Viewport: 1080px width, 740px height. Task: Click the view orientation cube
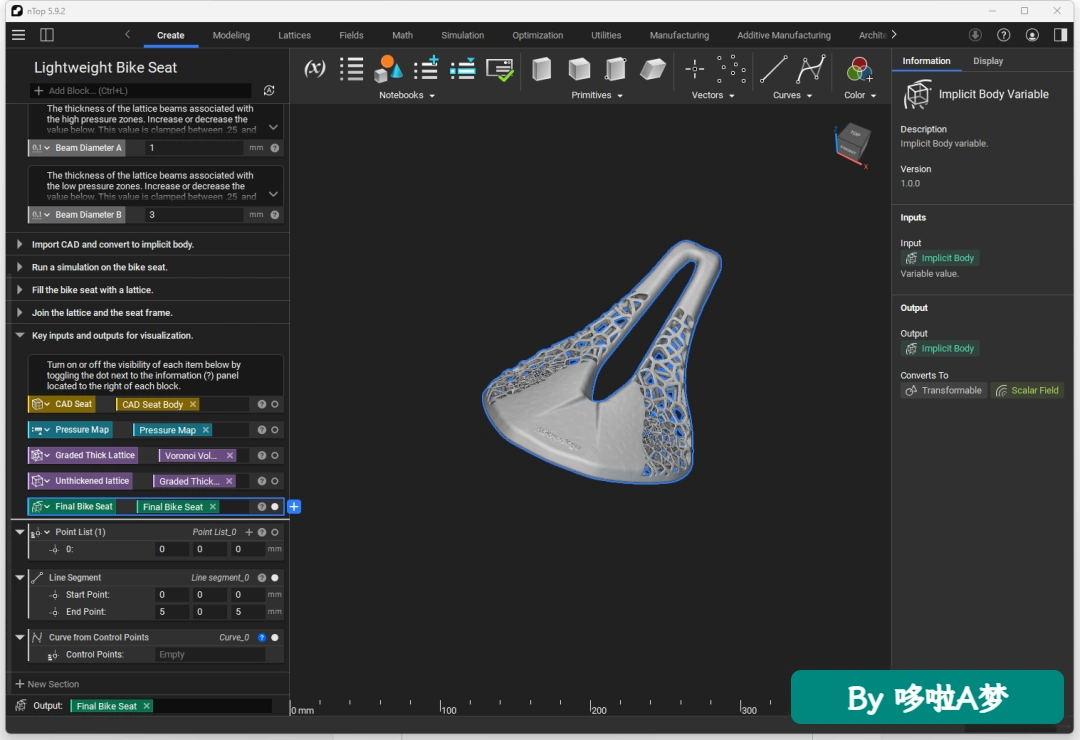pyautogui.click(x=852, y=144)
